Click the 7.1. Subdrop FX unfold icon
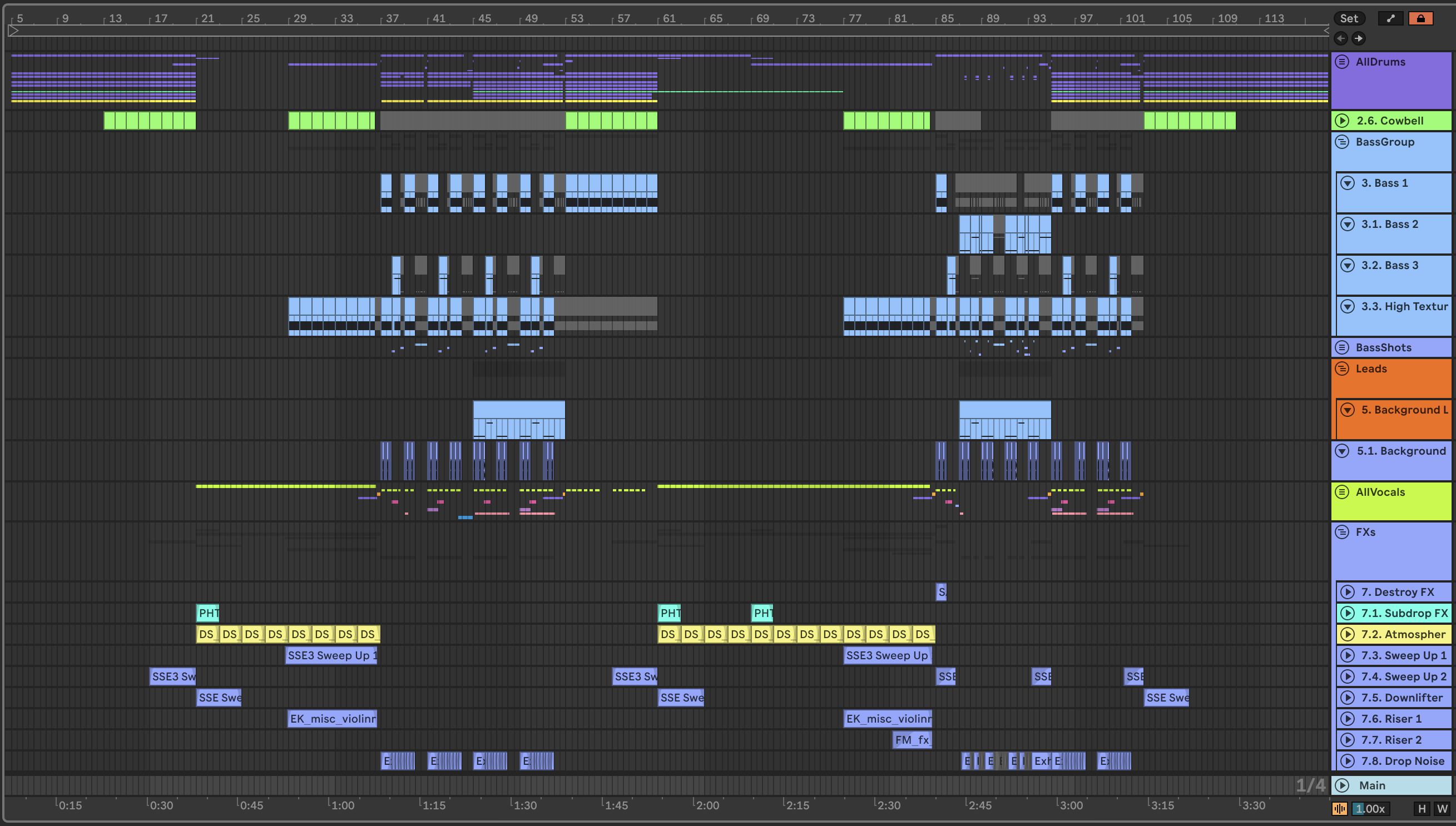 point(1348,613)
